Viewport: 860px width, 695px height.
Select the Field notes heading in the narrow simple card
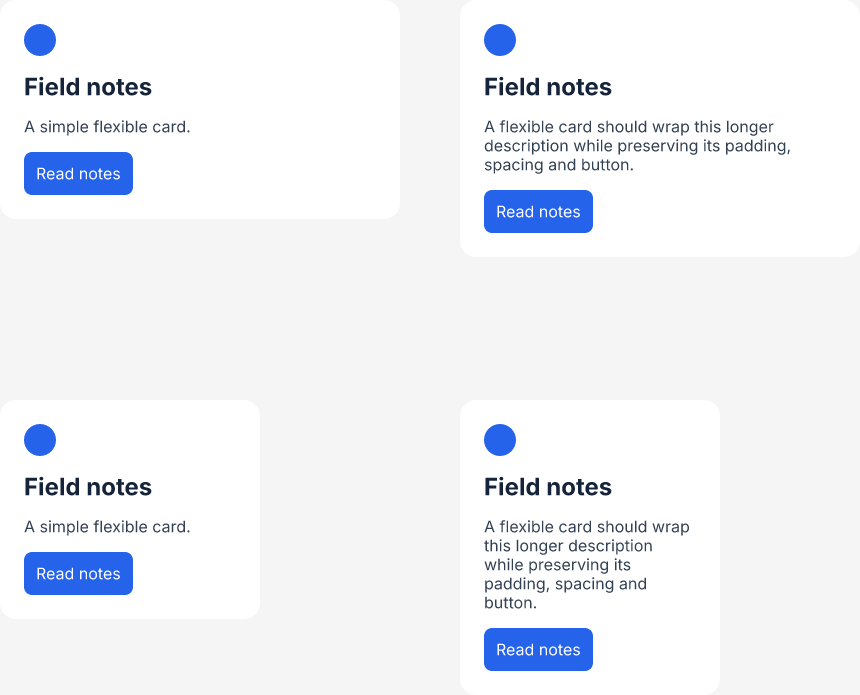88,487
